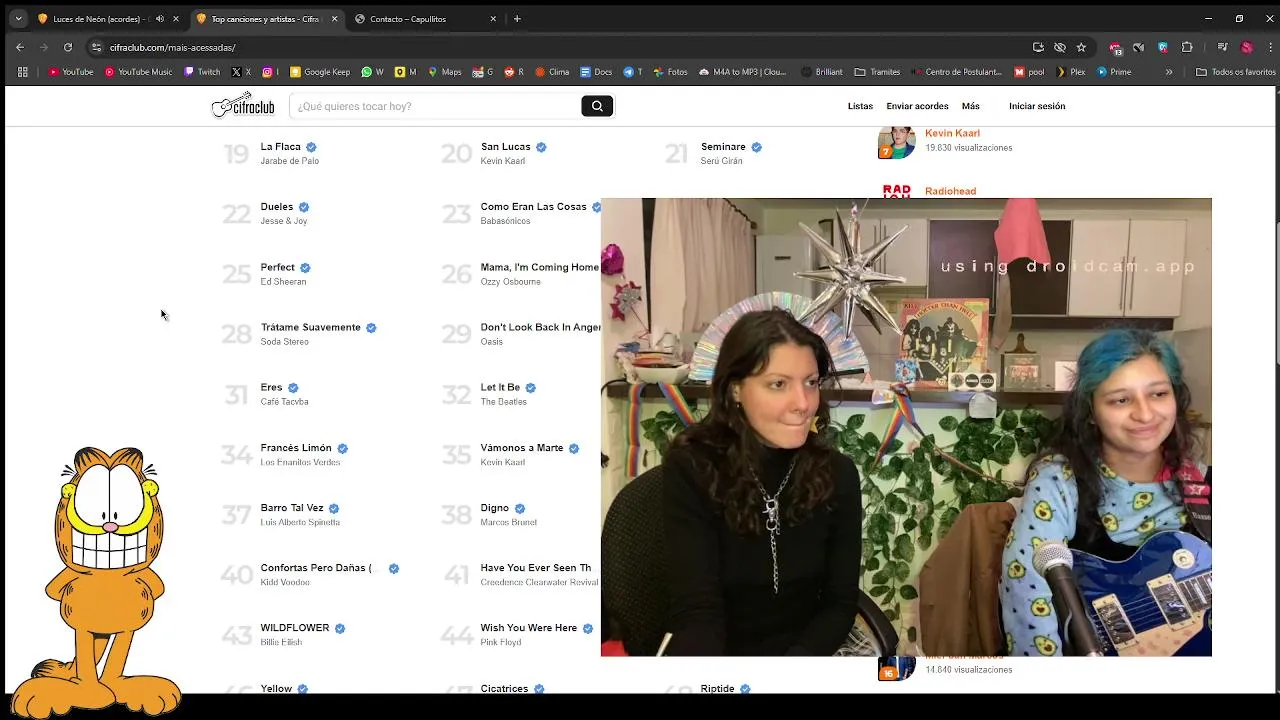Open a new browser tab
The image size is (1280, 720).
pos(517,19)
